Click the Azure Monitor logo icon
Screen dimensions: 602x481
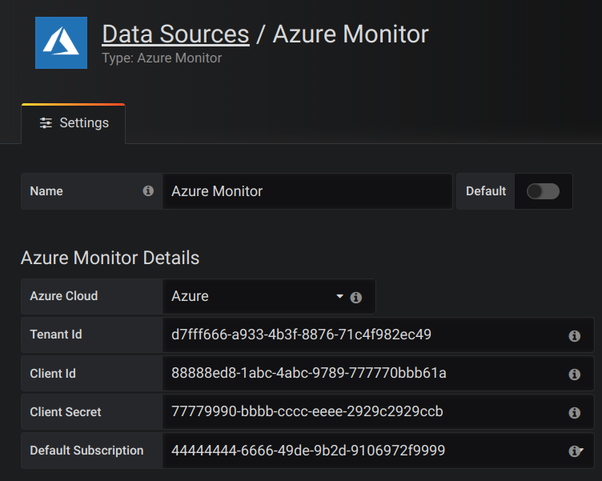tap(61, 43)
